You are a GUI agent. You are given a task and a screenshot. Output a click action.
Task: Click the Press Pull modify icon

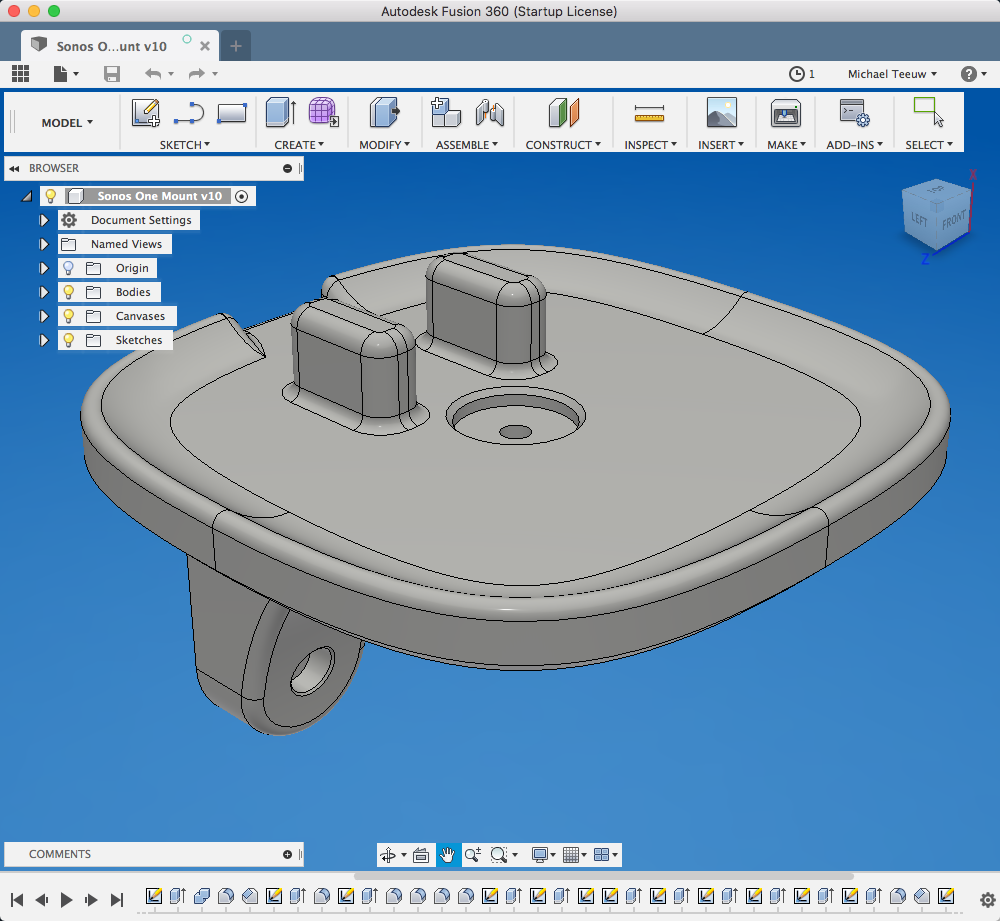pyautogui.click(x=384, y=113)
